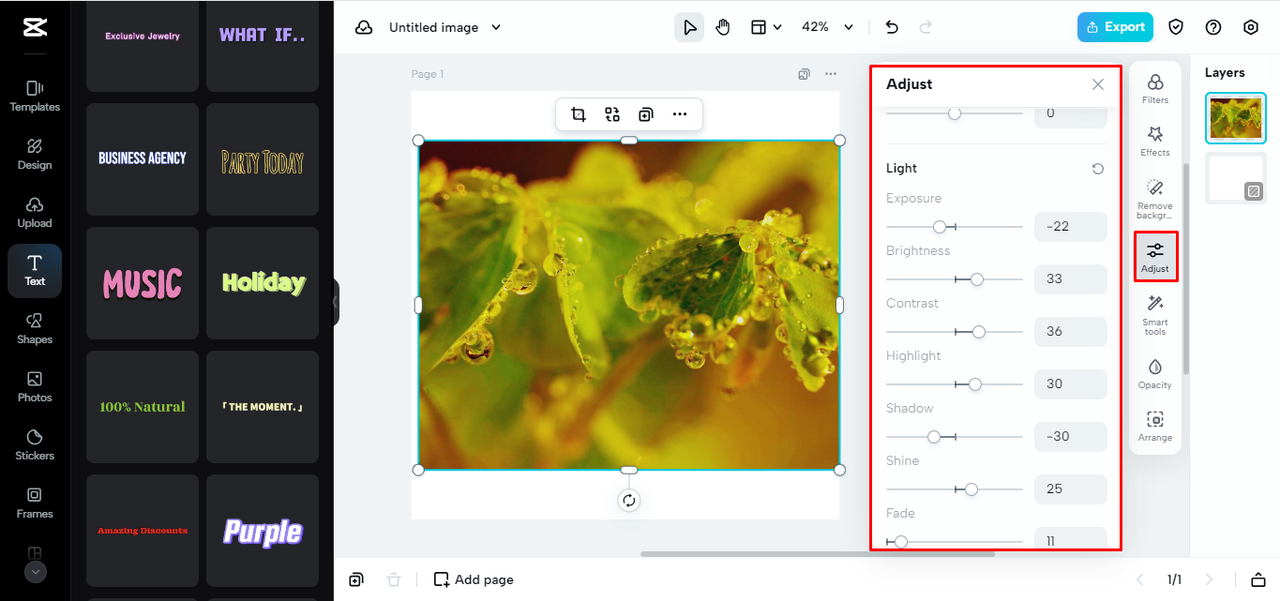Open the Upload sidebar tab

click(35, 212)
